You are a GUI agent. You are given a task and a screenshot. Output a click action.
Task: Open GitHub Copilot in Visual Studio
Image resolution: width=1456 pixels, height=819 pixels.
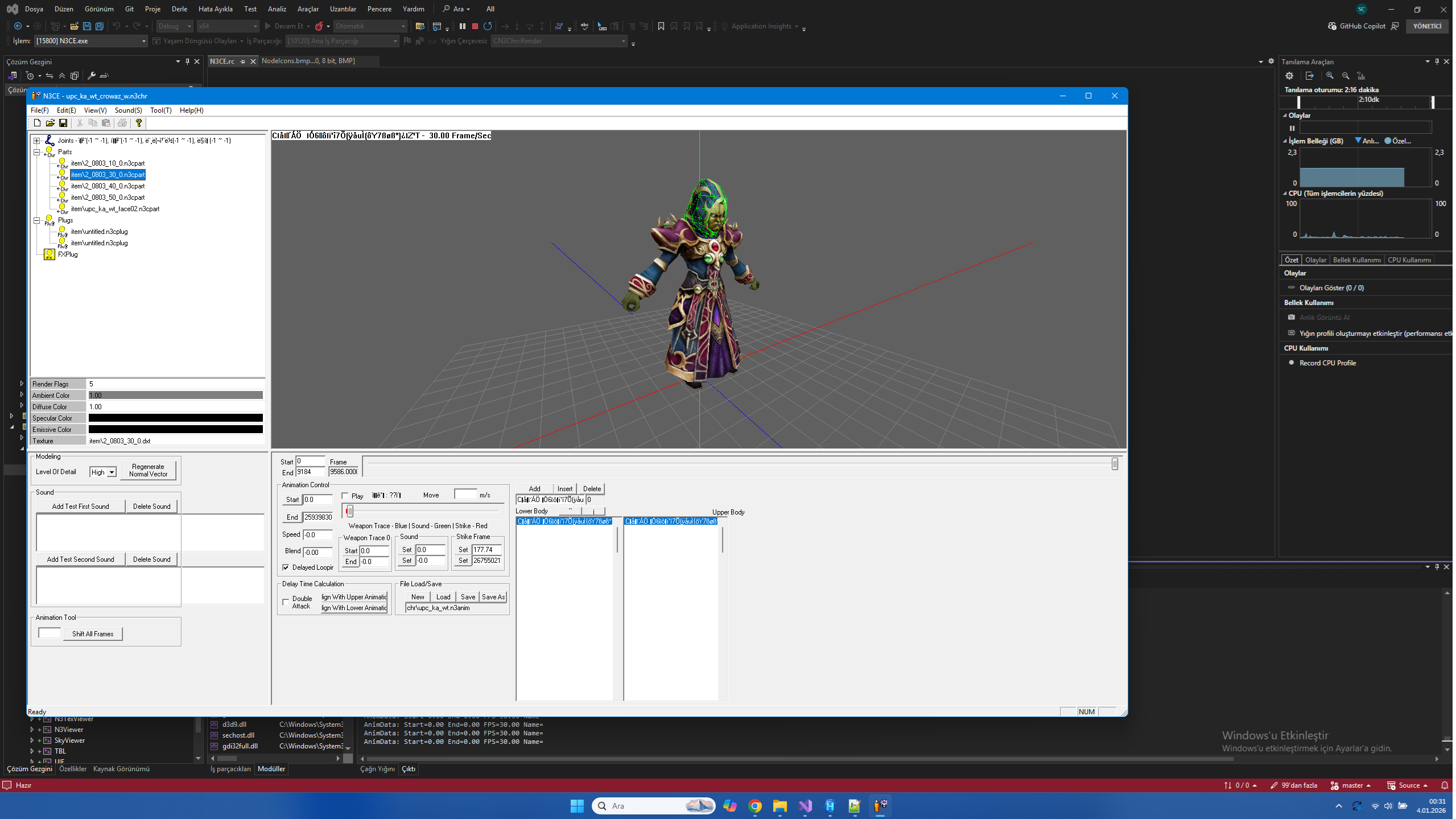1357,26
